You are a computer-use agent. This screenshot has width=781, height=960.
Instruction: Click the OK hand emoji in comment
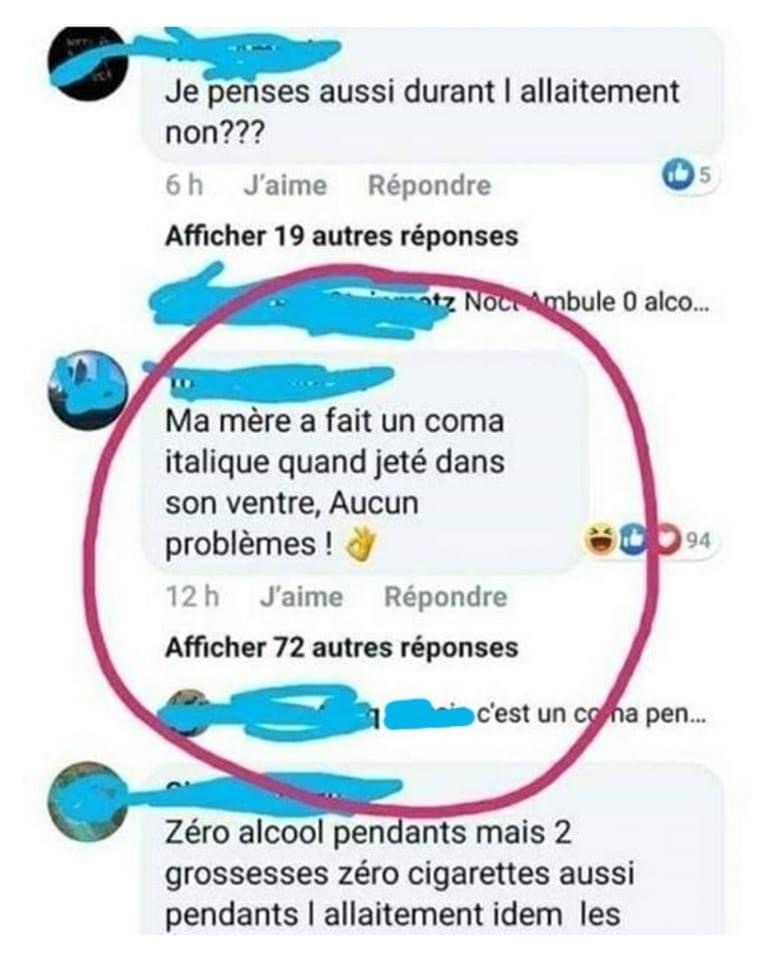tap(360, 544)
